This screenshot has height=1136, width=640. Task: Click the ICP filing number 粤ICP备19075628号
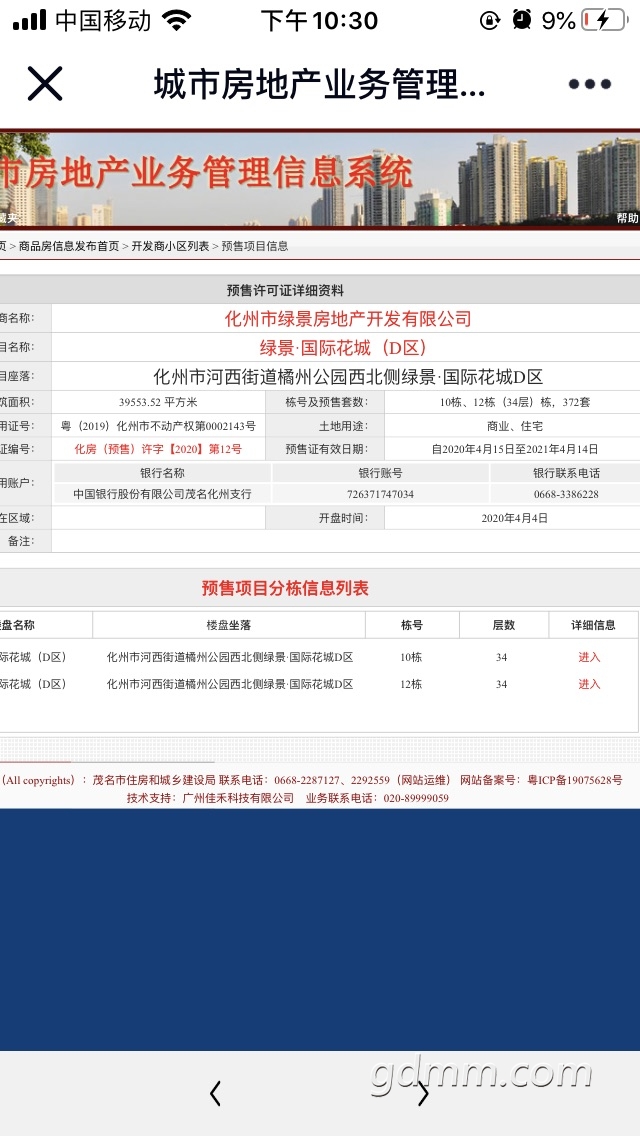point(574,780)
